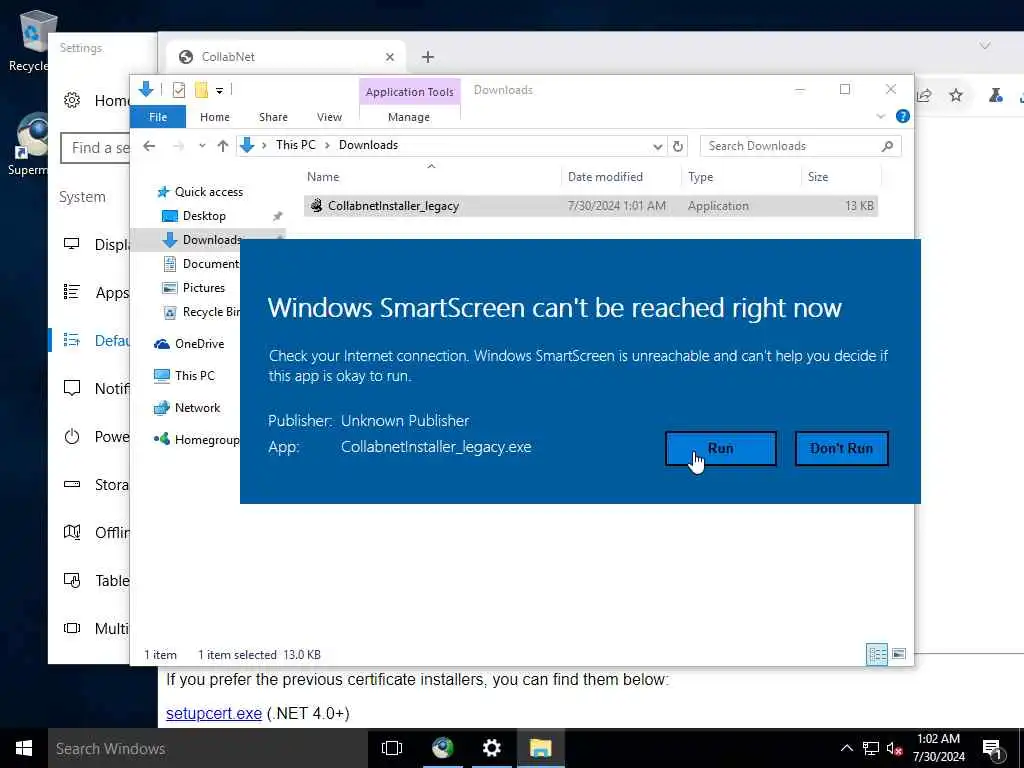Click the Settings Home gear icon

tap(72, 100)
